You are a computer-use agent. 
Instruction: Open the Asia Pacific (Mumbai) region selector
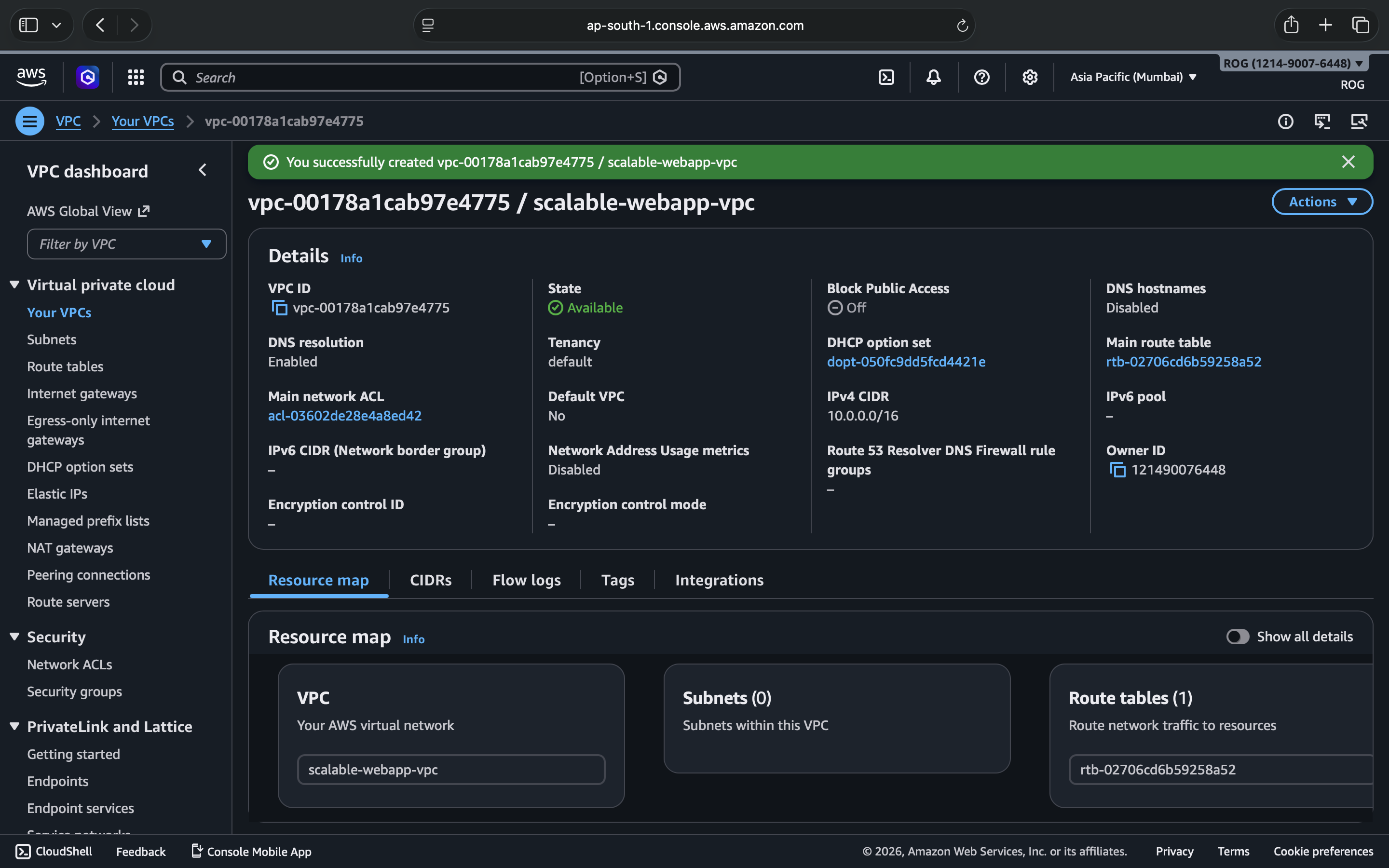pos(1133,77)
